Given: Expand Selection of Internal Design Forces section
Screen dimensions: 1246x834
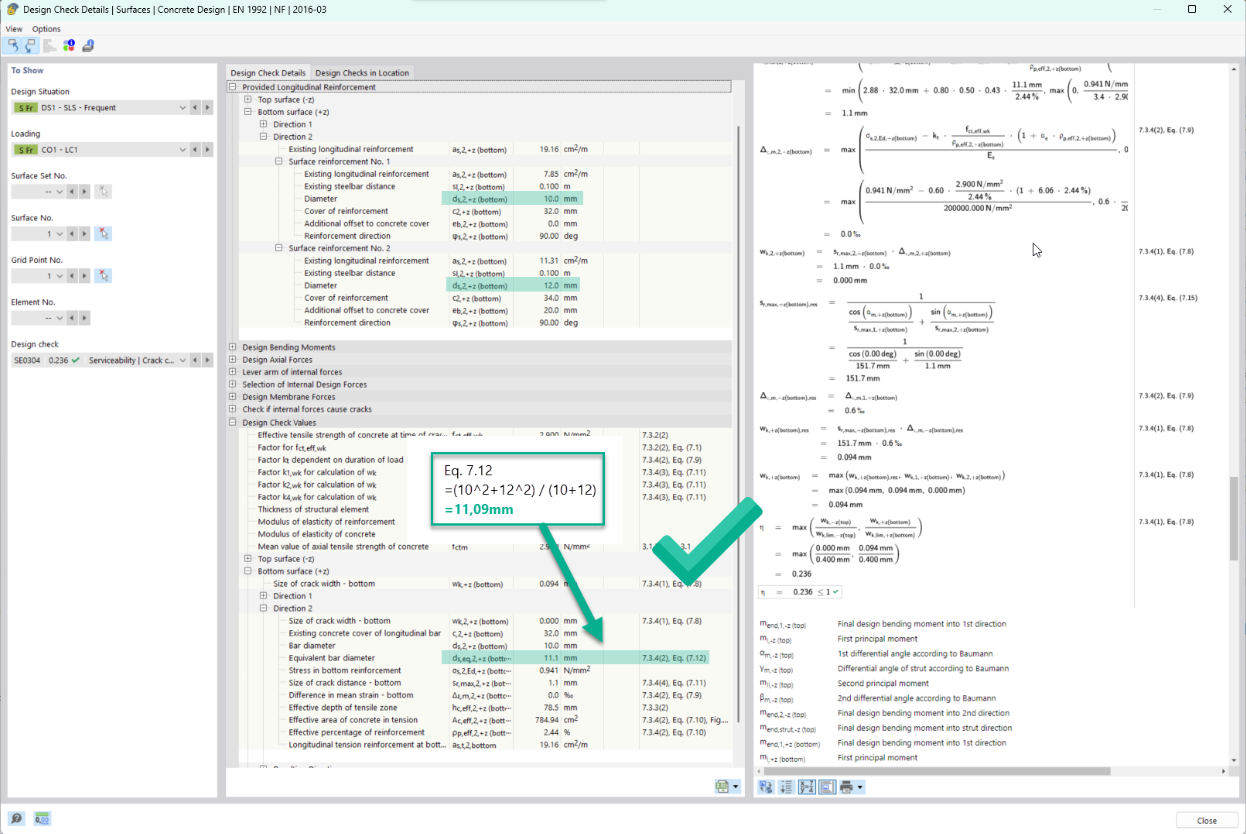Looking at the screenshot, I should (233, 384).
